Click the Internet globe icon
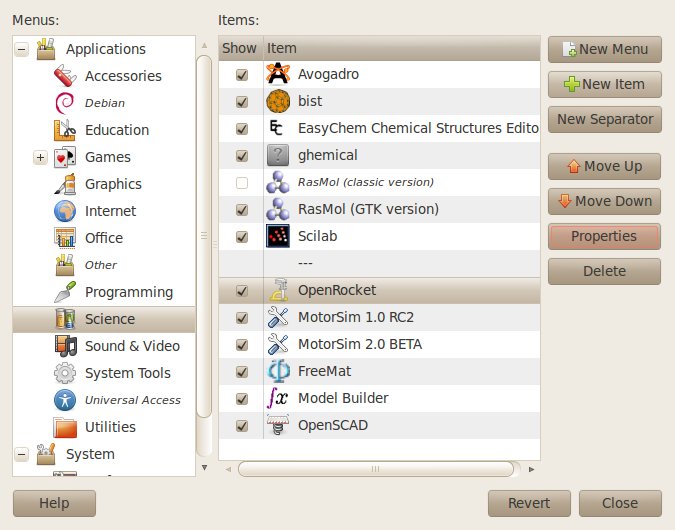The width and height of the screenshot is (675, 530). click(65, 211)
